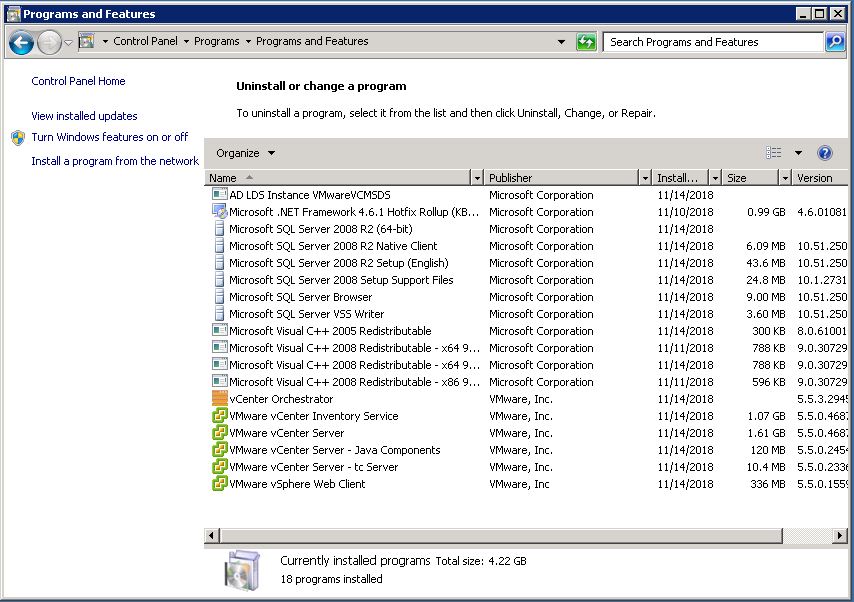The width and height of the screenshot is (854, 602).
Task: Click the VMware vCenter Server icon
Action: (220, 433)
